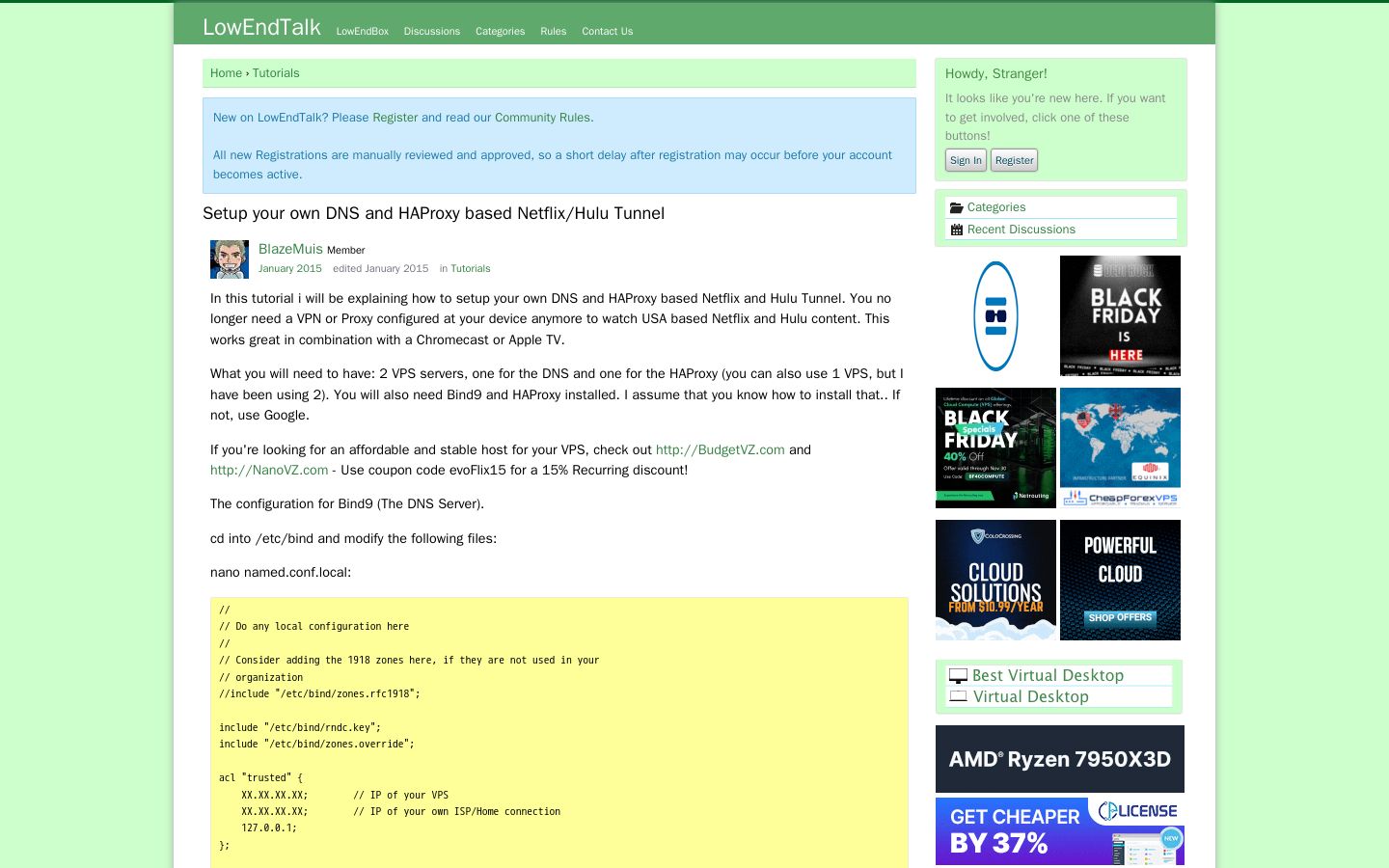Click the laptop icon beside Virtual Desktop

coord(958,697)
